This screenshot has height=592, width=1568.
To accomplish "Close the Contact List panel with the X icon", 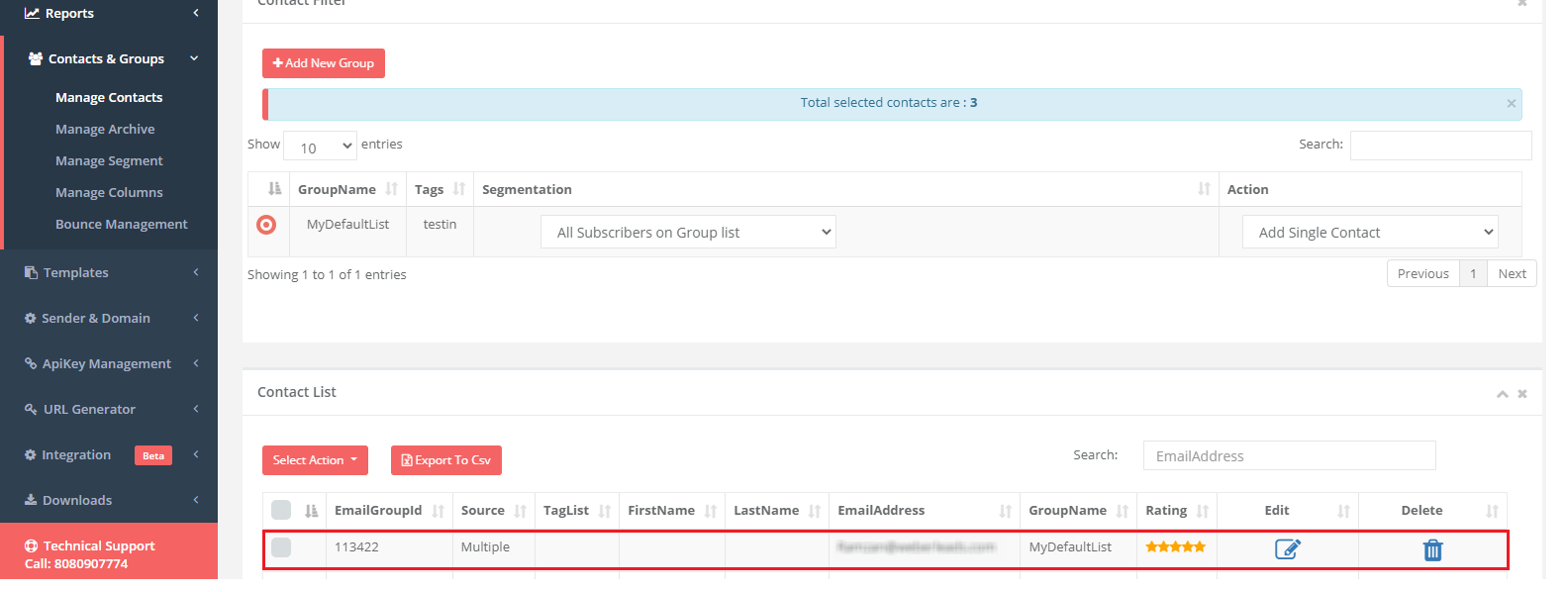I will tap(1522, 394).
